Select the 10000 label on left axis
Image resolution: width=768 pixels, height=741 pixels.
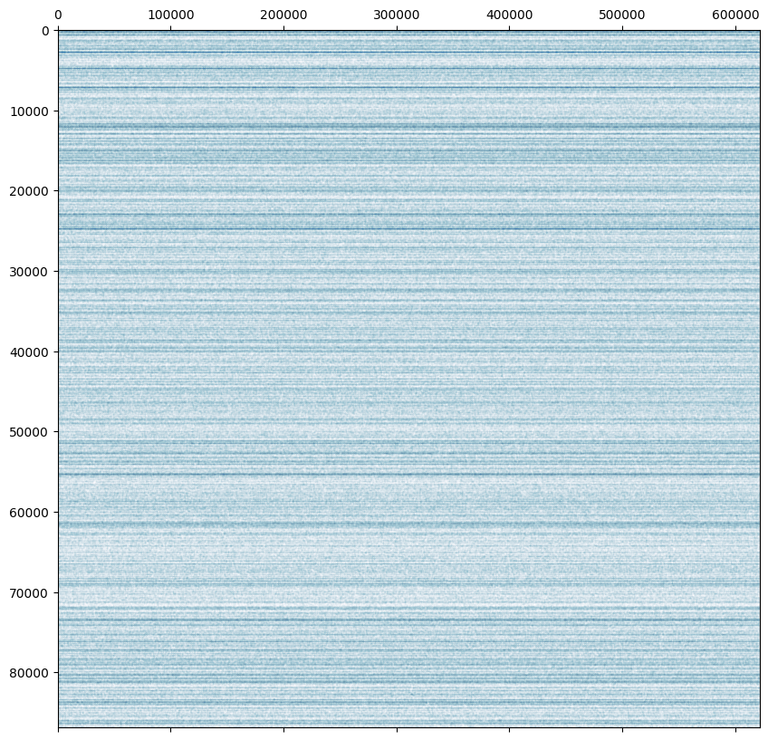(29, 111)
